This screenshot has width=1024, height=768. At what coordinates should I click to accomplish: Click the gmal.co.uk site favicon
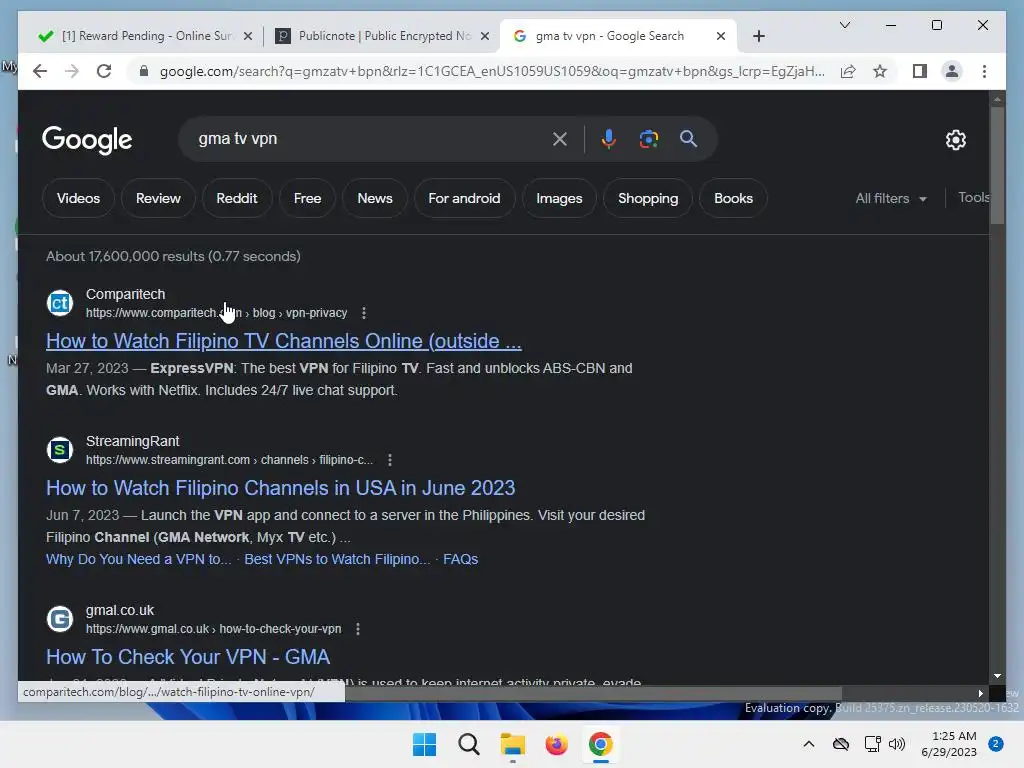point(60,619)
